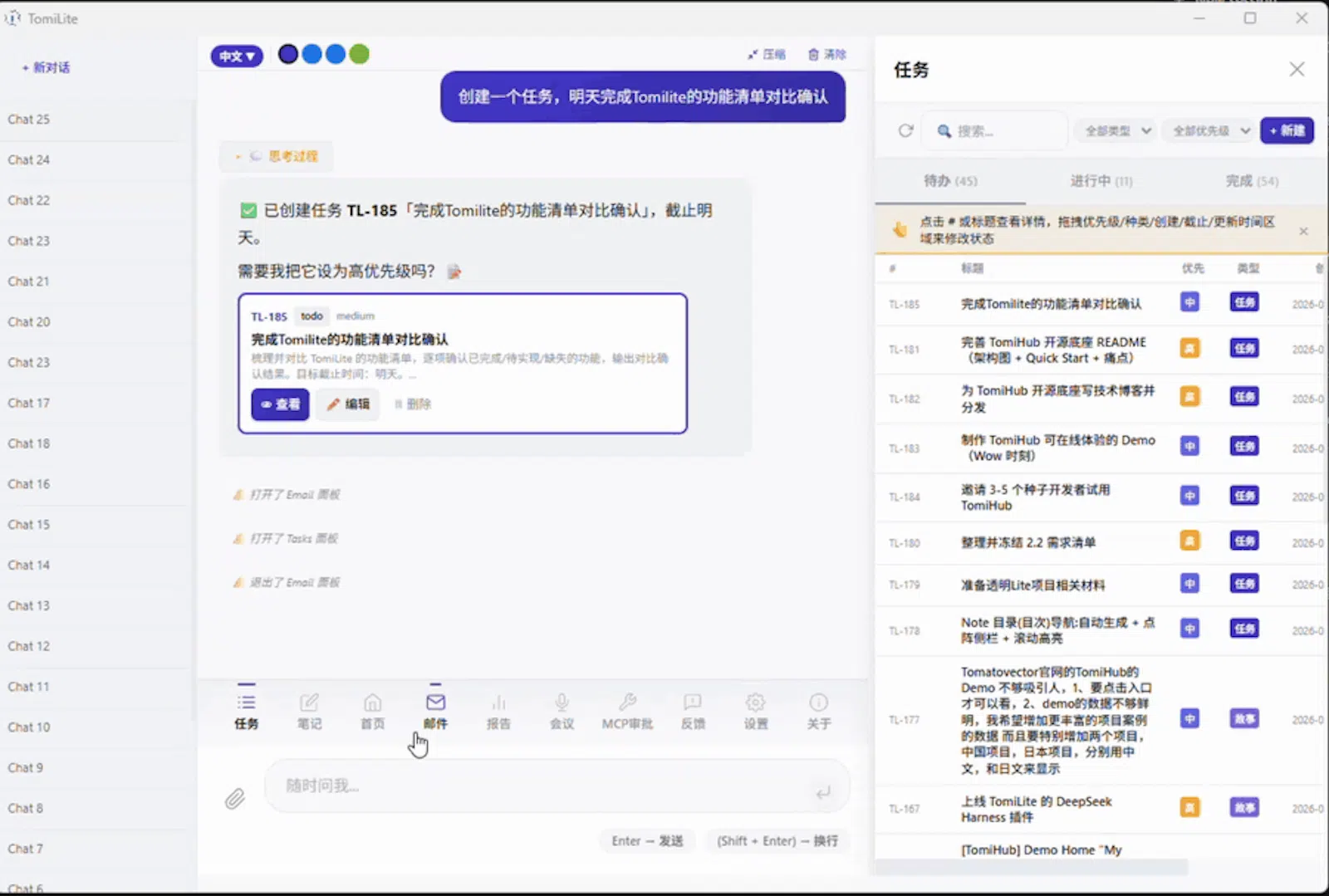
Task: Open Chat 24 in the sidebar
Action: 96,159
